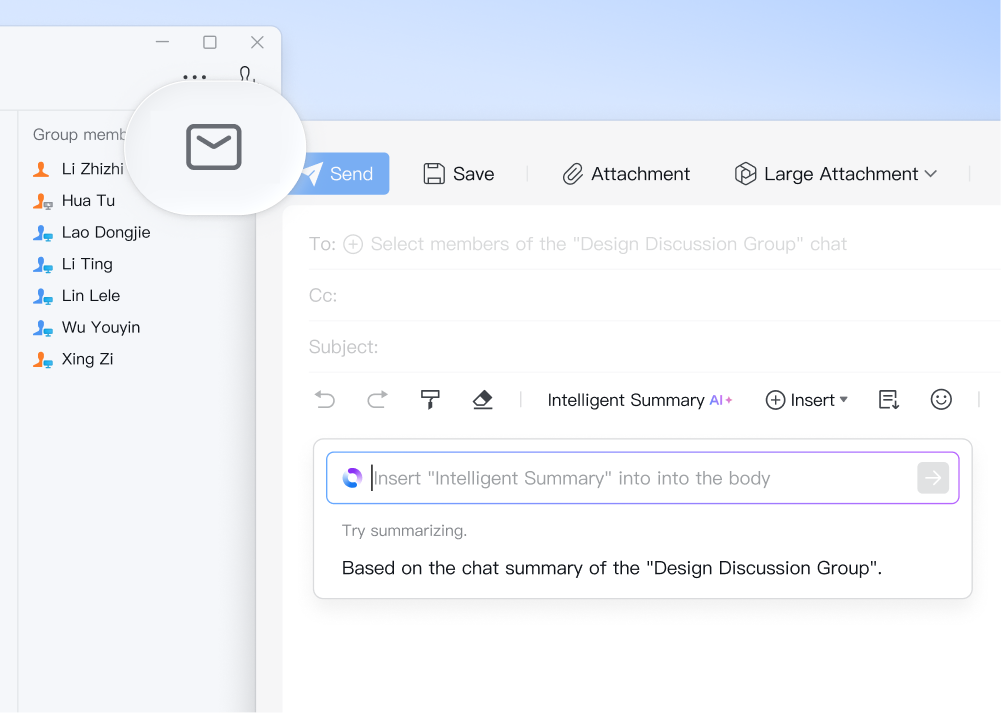Click the Attachment button
1001x713 pixels.
[x=626, y=174]
